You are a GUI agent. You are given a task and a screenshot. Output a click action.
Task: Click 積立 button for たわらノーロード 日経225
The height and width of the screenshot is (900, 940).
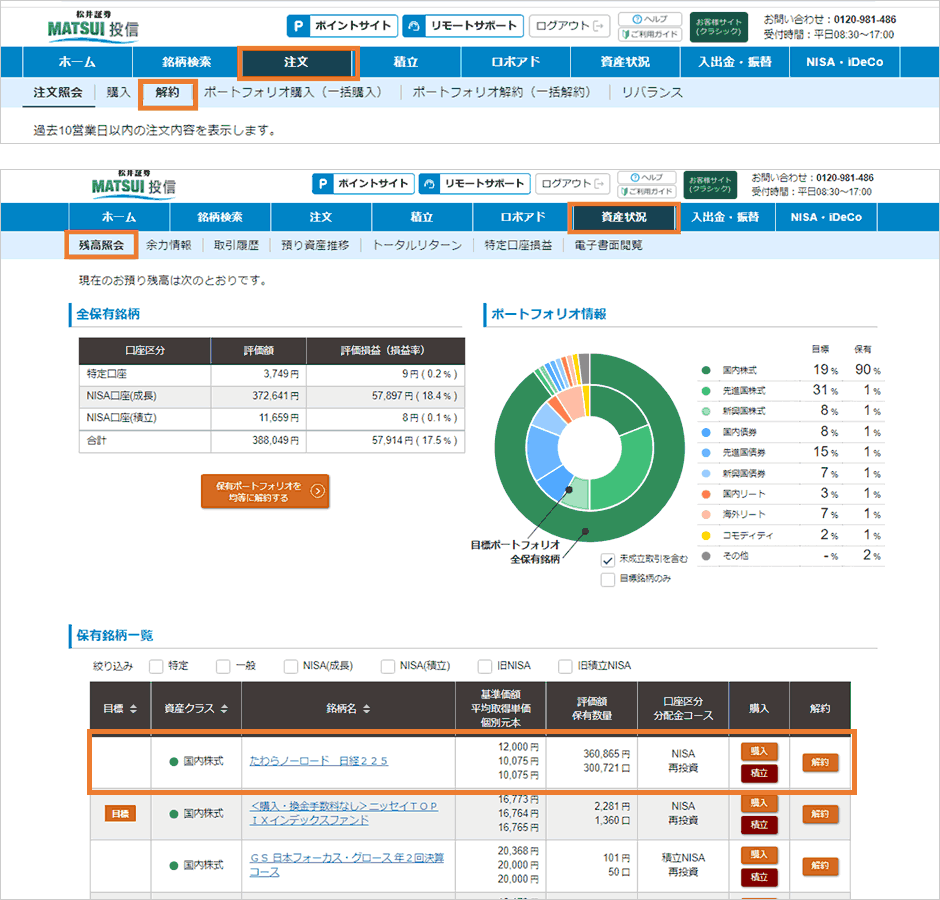[x=759, y=773]
